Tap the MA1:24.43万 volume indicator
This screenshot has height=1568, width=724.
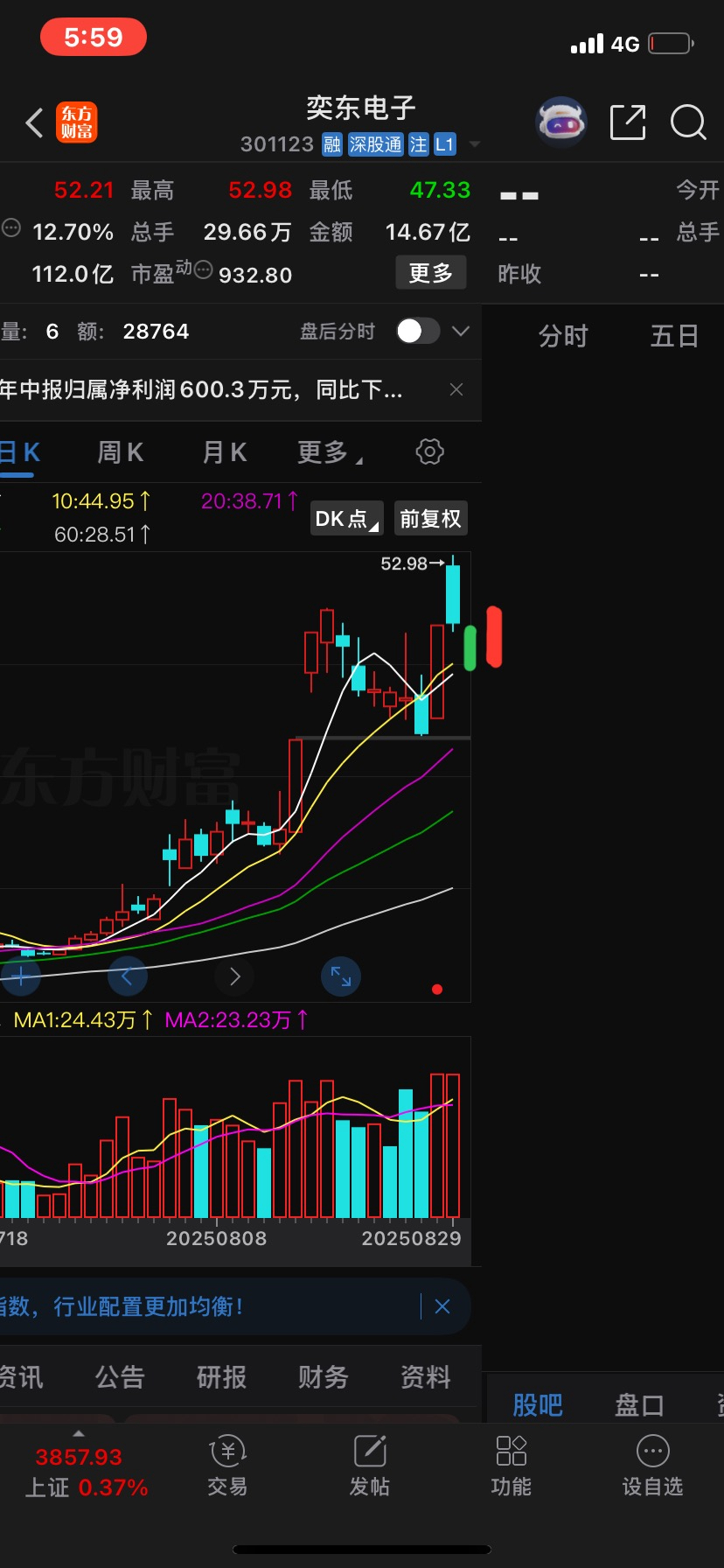click(x=83, y=1019)
